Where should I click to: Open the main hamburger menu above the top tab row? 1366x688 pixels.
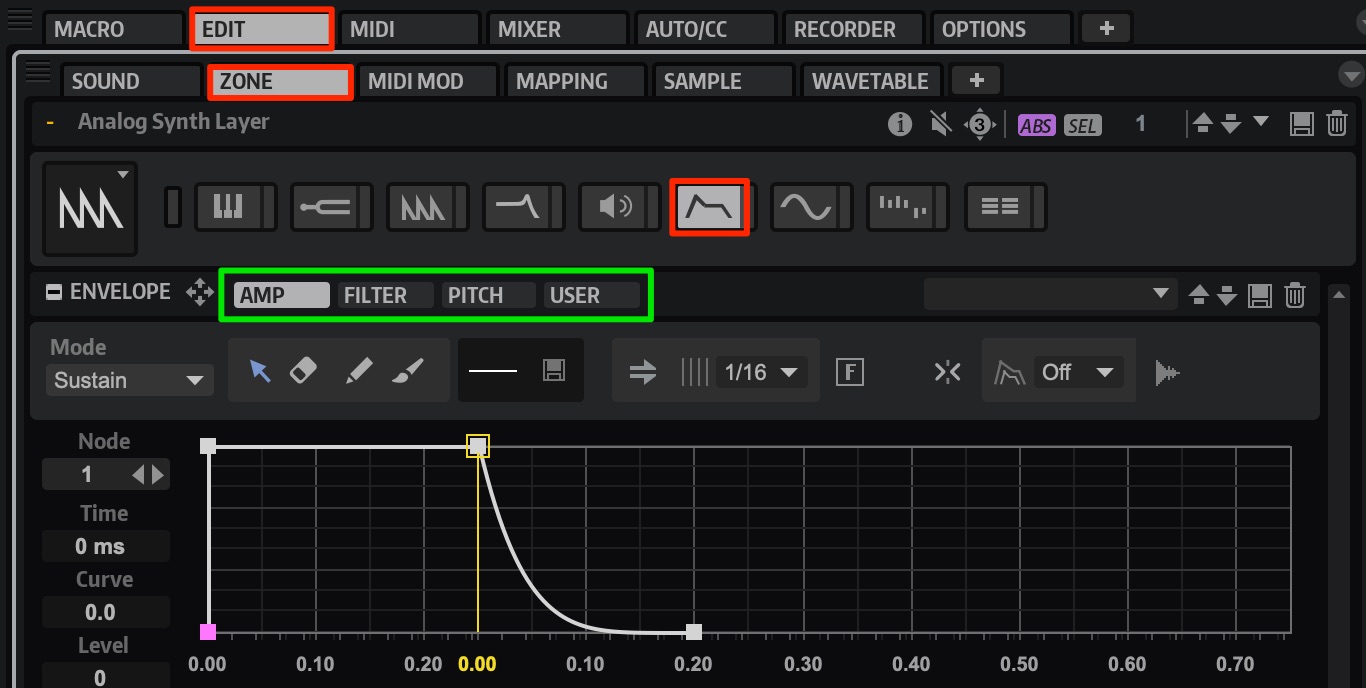19,19
